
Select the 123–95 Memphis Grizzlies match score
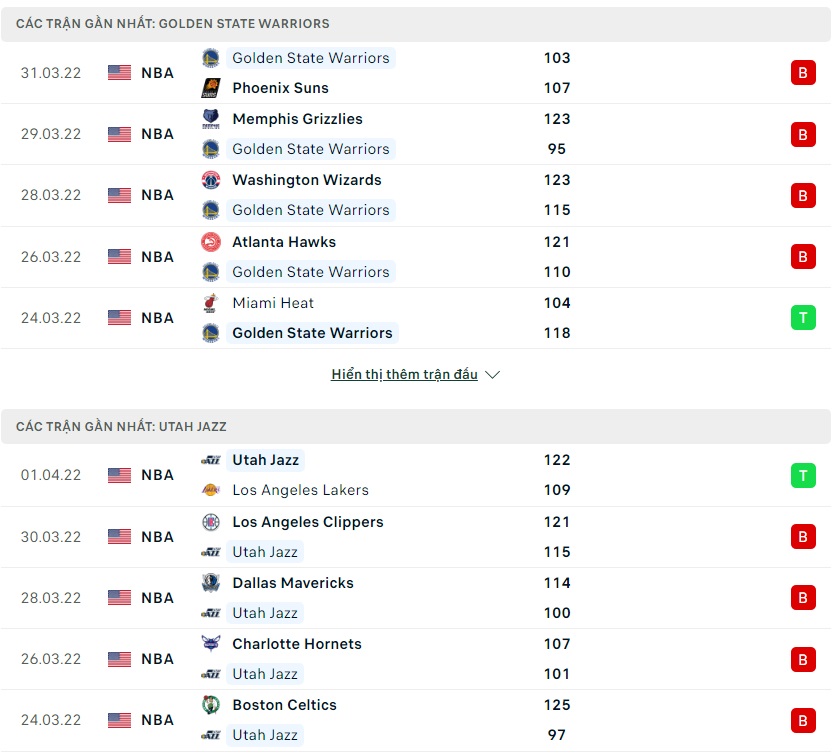click(557, 134)
